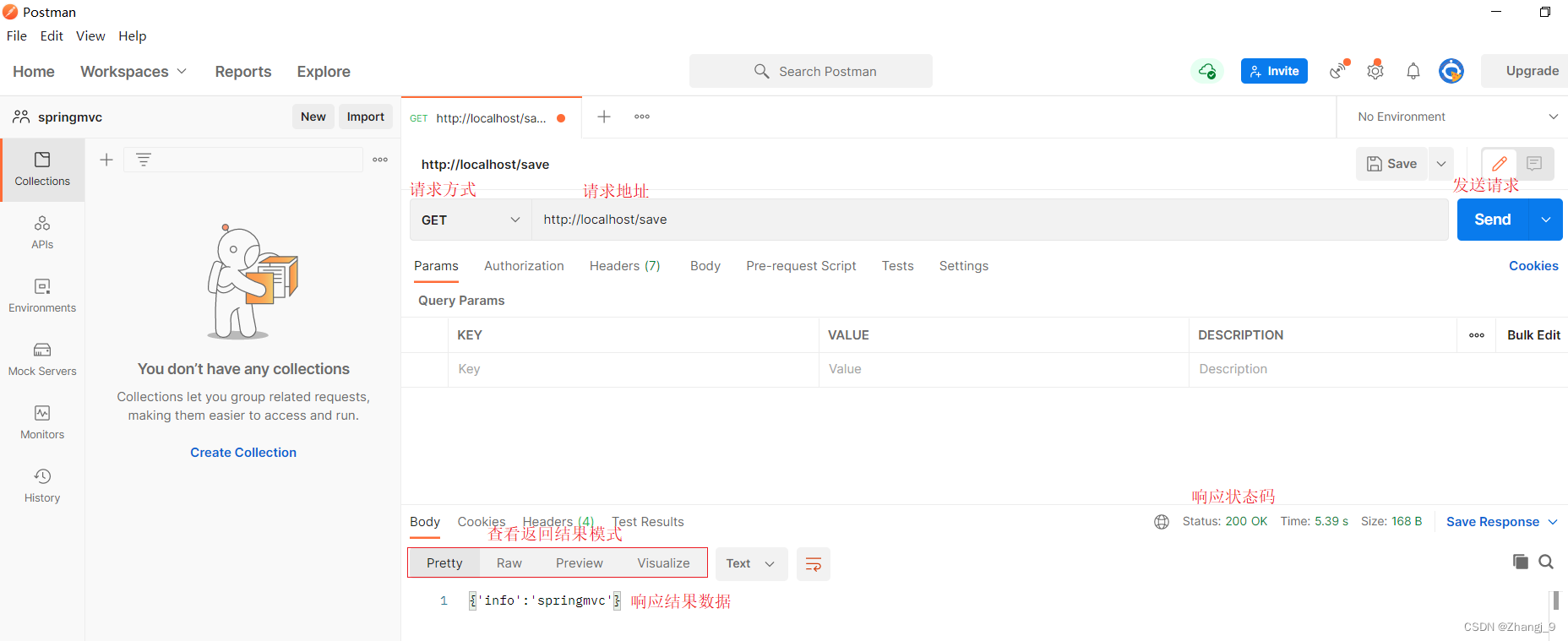Click the pencil edit mode icon
This screenshot has width=1568, height=641.
click(1500, 164)
